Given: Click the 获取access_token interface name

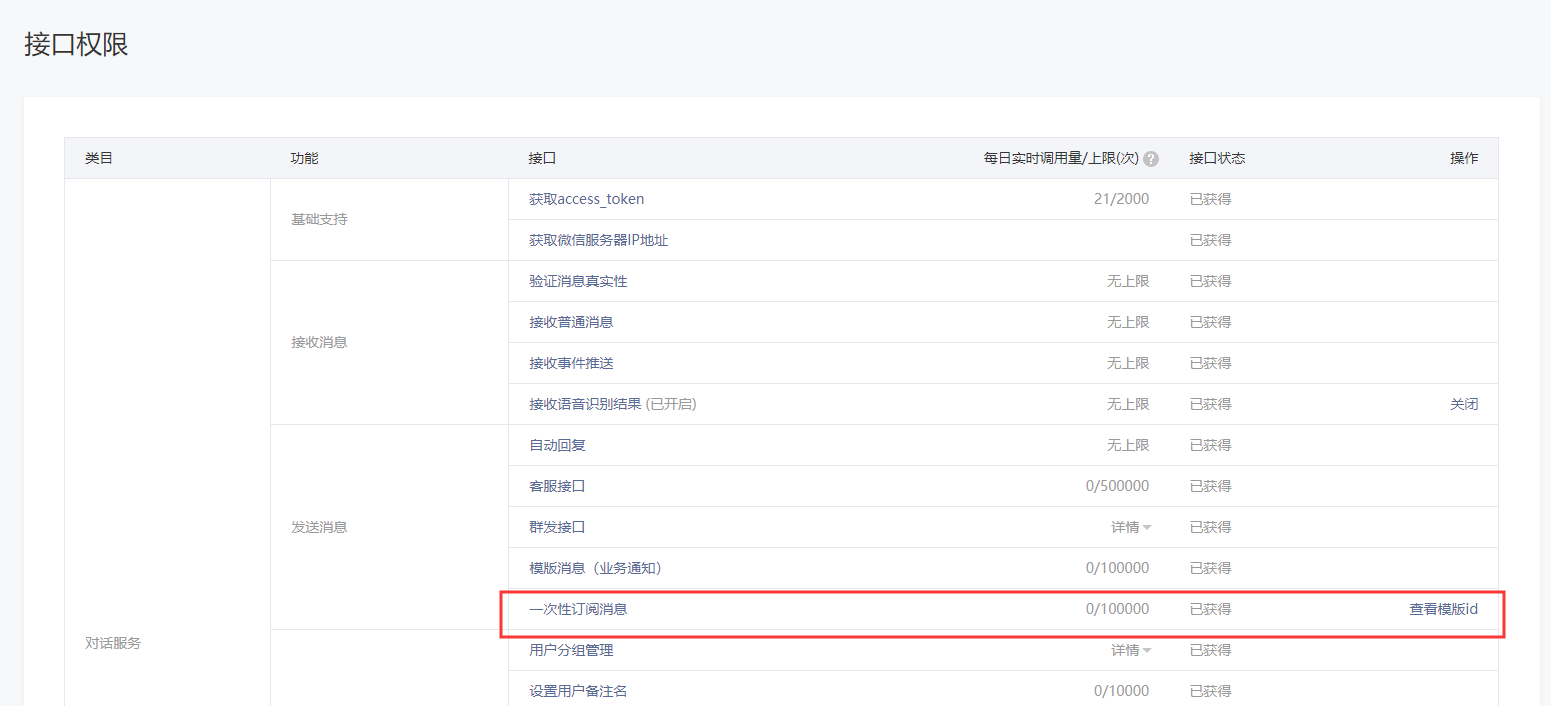Looking at the screenshot, I should coord(586,199).
